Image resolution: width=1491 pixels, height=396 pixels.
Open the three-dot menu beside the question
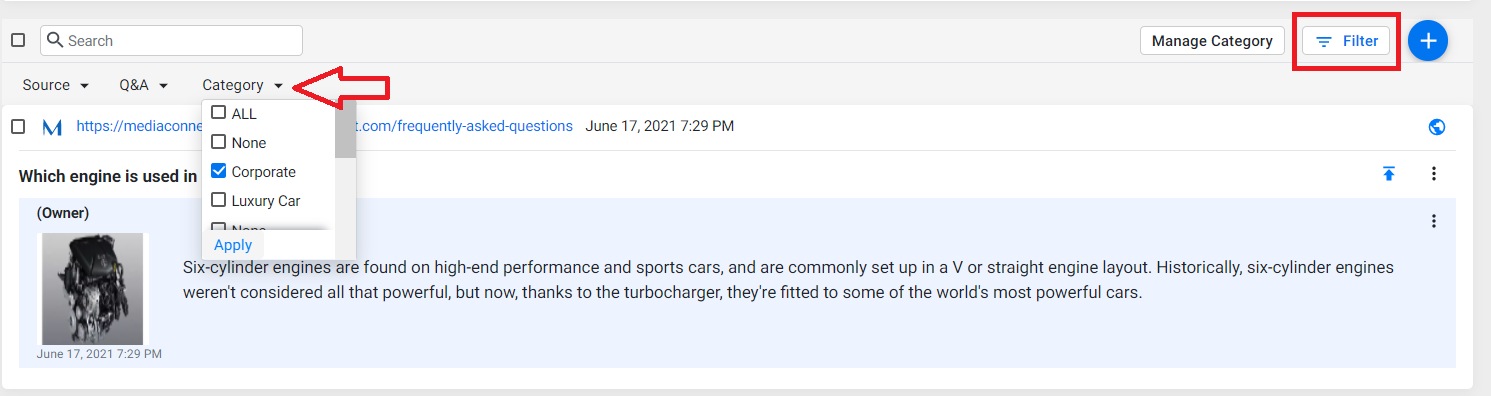click(x=1434, y=174)
